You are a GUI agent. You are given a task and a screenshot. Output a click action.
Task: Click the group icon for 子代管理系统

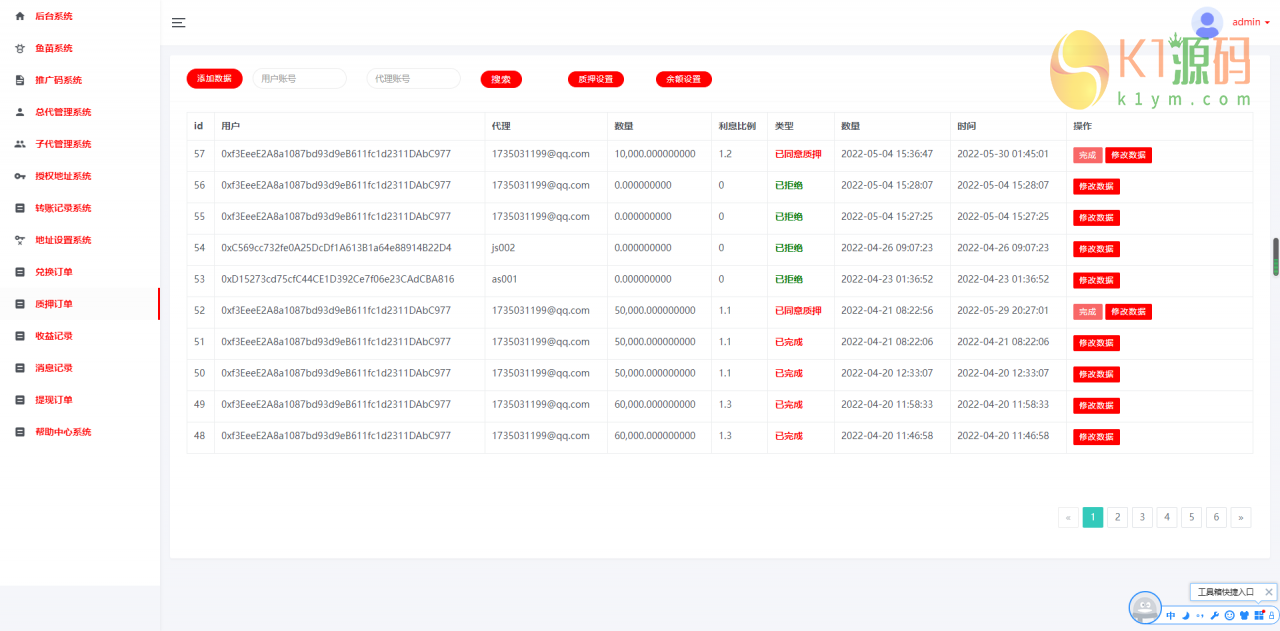pyautogui.click(x=20, y=144)
